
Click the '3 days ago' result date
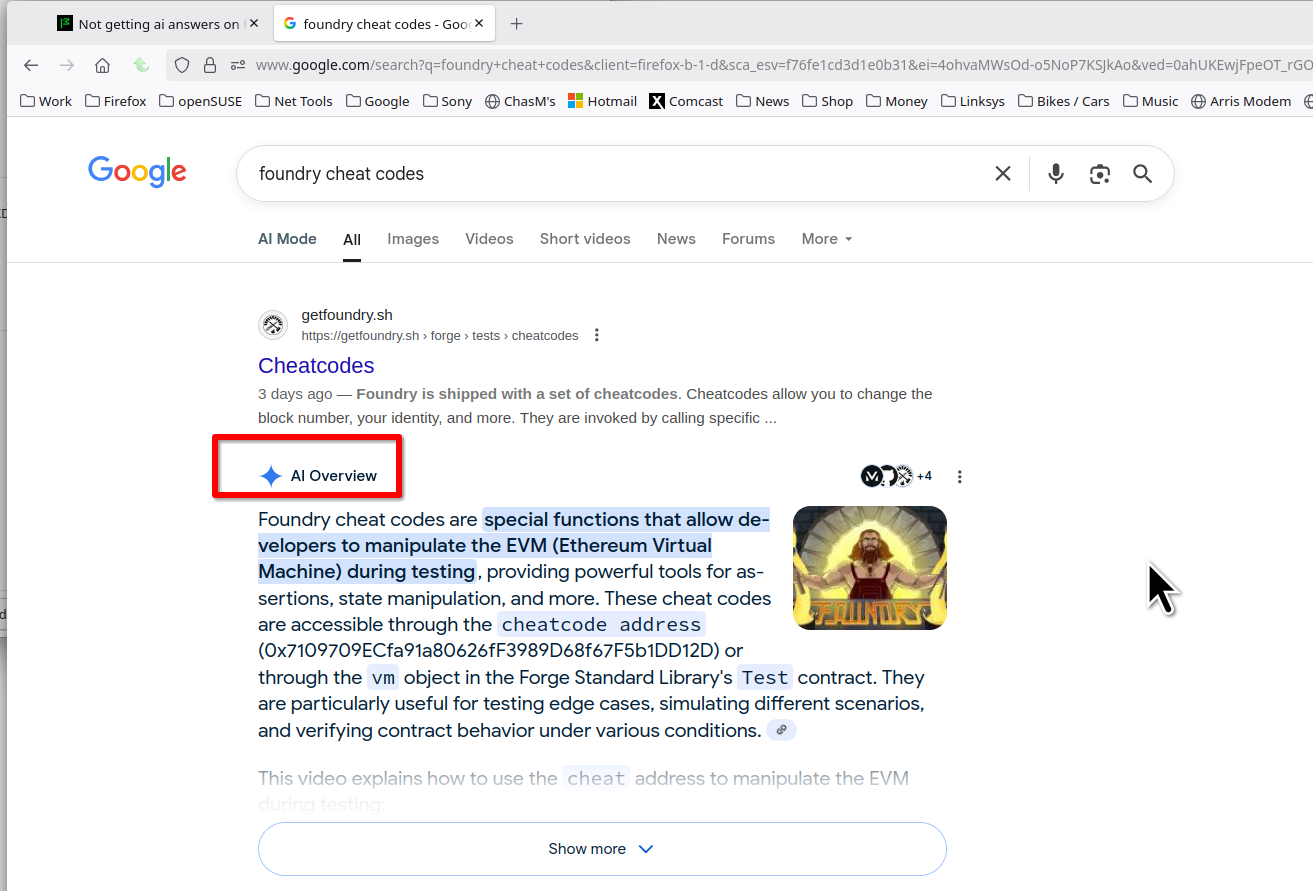point(295,394)
